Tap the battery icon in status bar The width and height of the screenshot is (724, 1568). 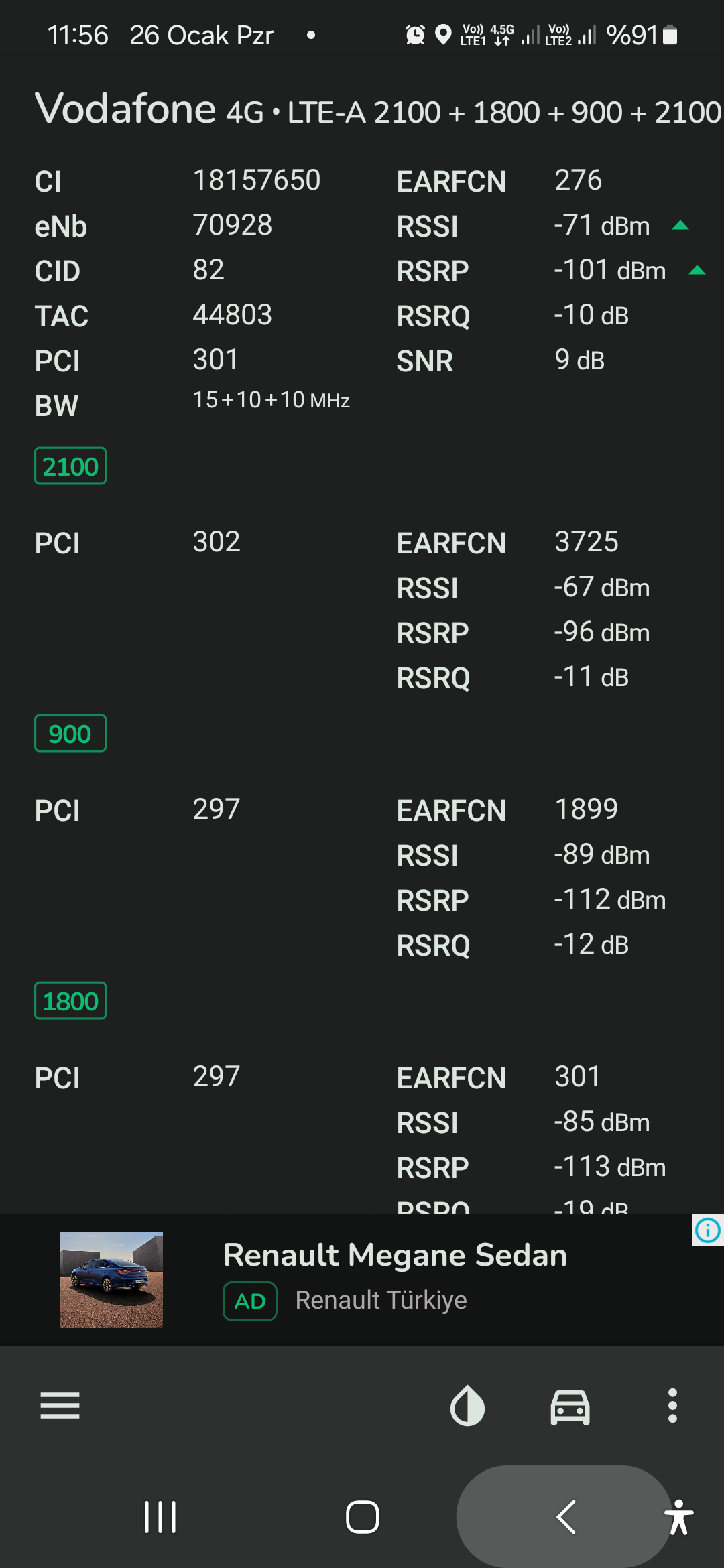pos(670,35)
